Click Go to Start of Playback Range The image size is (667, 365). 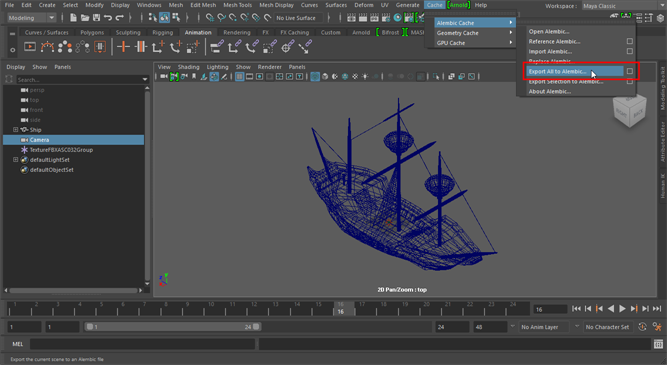click(x=576, y=309)
